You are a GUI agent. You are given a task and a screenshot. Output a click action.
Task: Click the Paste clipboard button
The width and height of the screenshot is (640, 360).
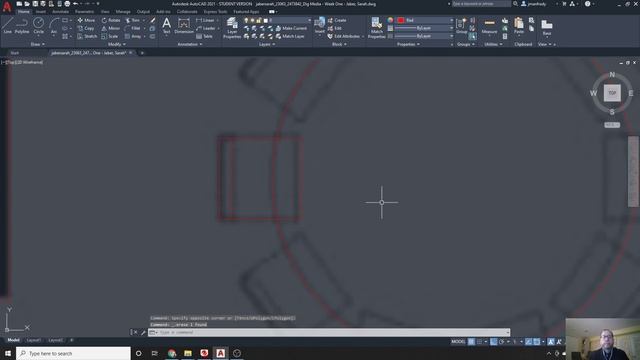(519, 25)
